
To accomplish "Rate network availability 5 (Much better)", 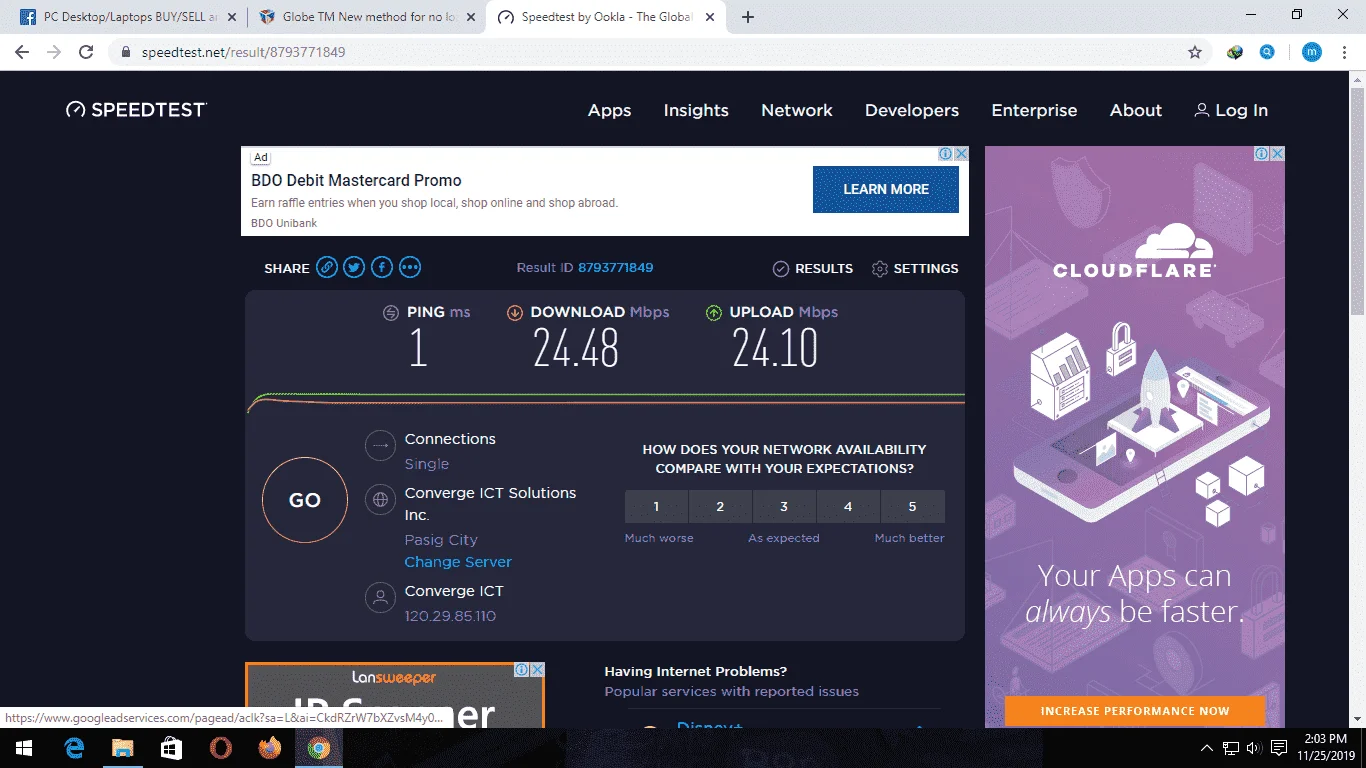I will click(x=912, y=507).
